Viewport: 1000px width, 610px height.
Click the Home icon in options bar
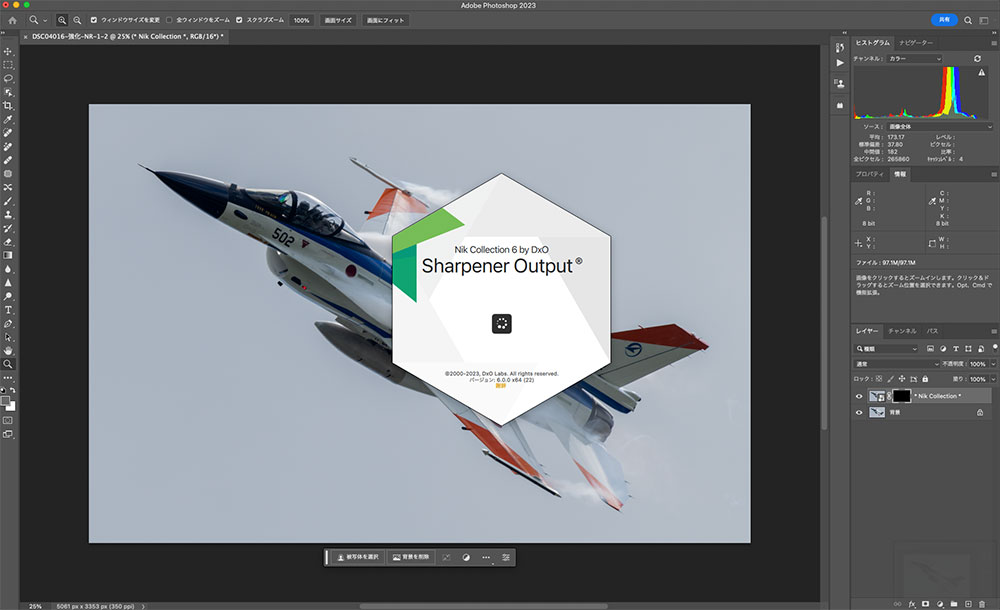pos(12,20)
